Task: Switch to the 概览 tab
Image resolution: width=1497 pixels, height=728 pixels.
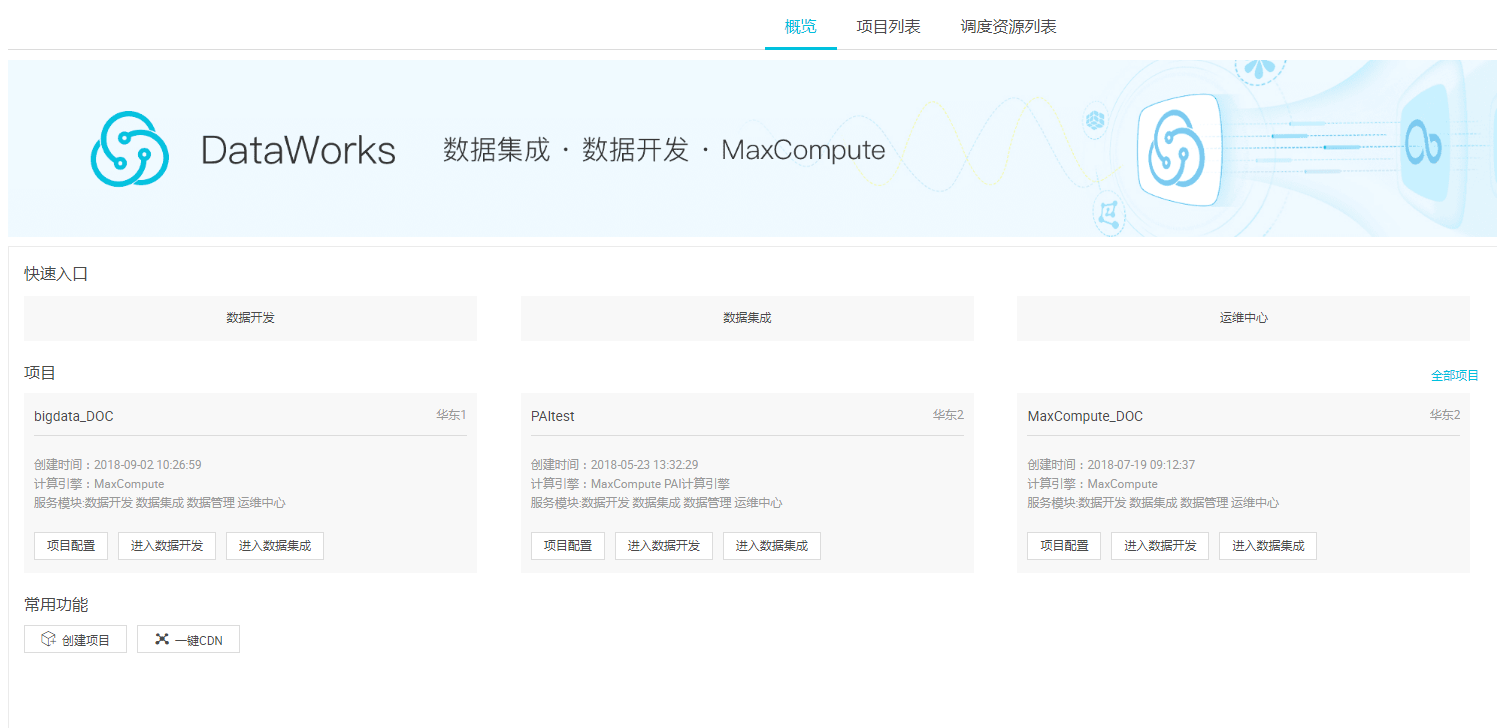Action: tap(801, 27)
